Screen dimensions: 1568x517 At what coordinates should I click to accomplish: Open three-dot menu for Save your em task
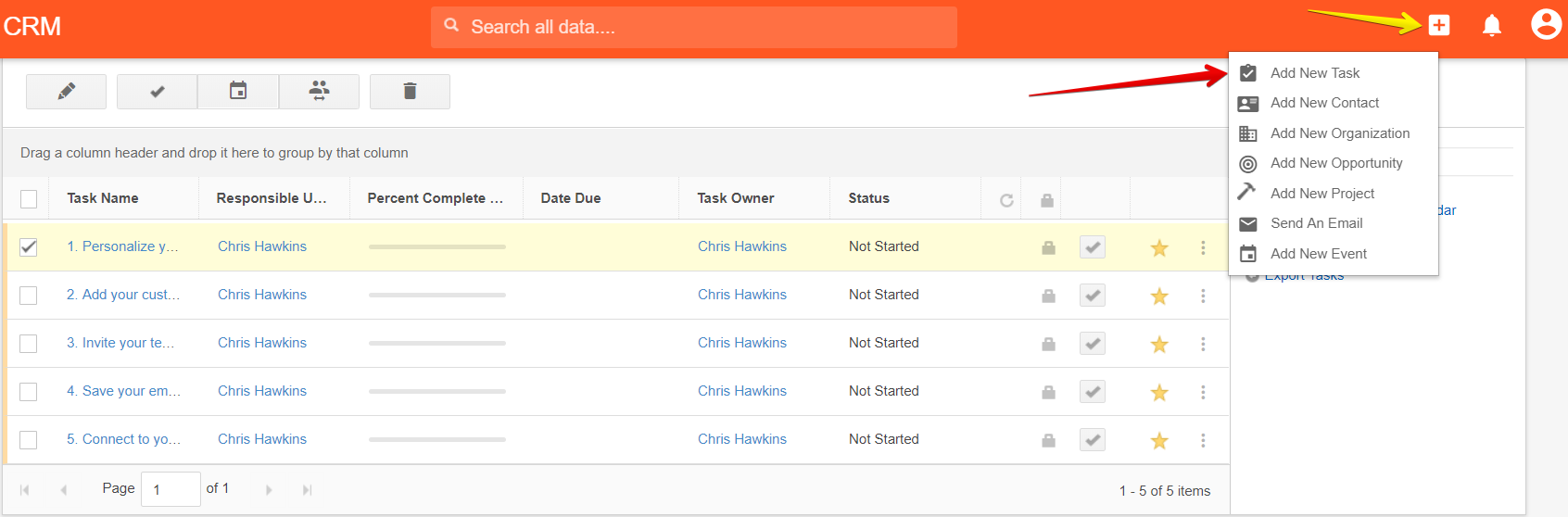pyautogui.click(x=1203, y=392)
